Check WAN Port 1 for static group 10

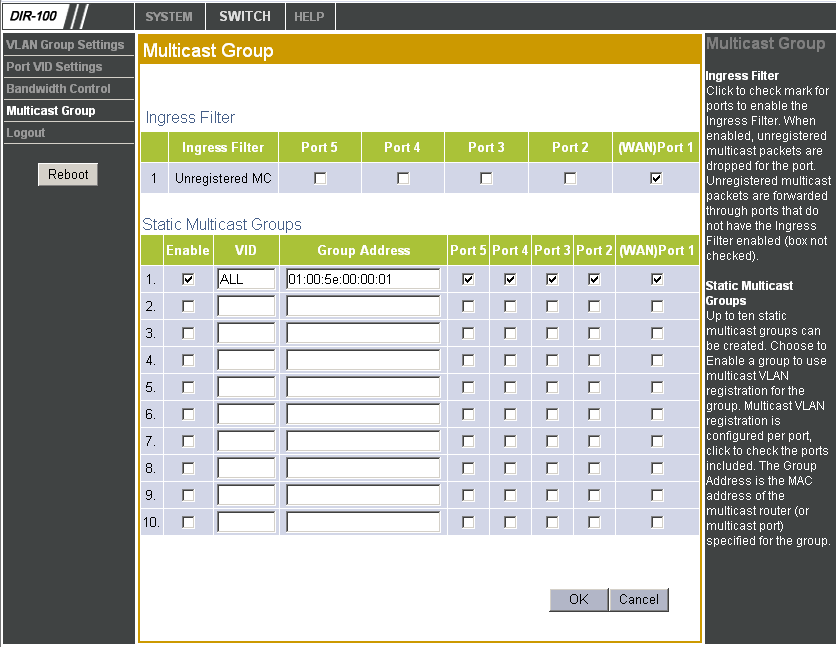coord(657,522)
